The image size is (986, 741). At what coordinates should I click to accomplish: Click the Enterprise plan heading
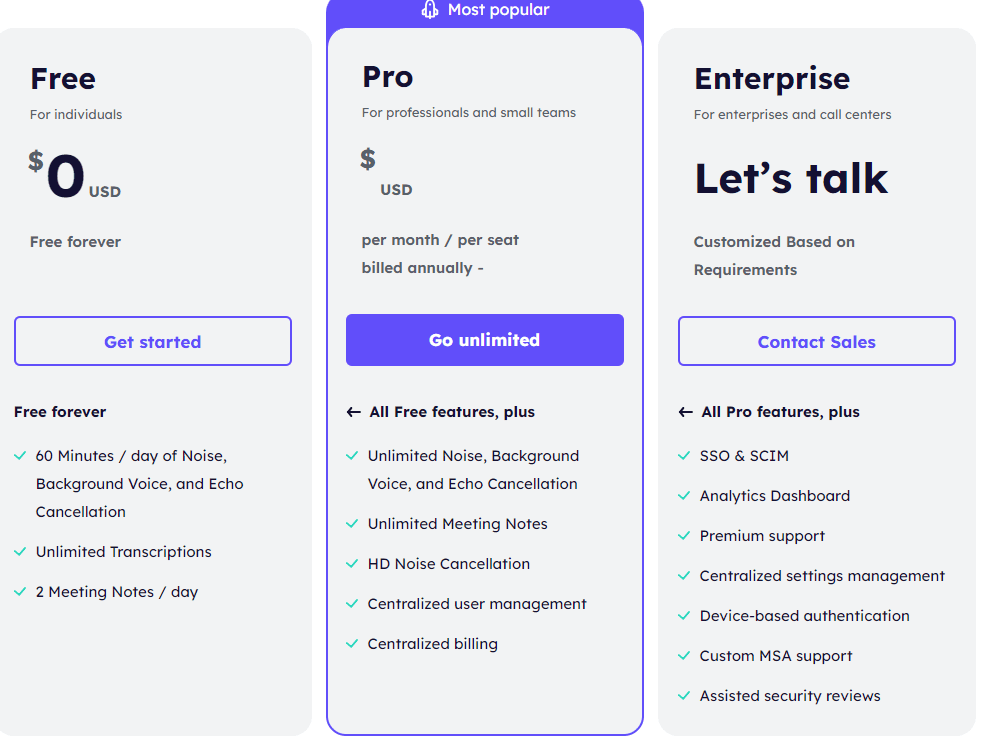(x=772, y=79)
